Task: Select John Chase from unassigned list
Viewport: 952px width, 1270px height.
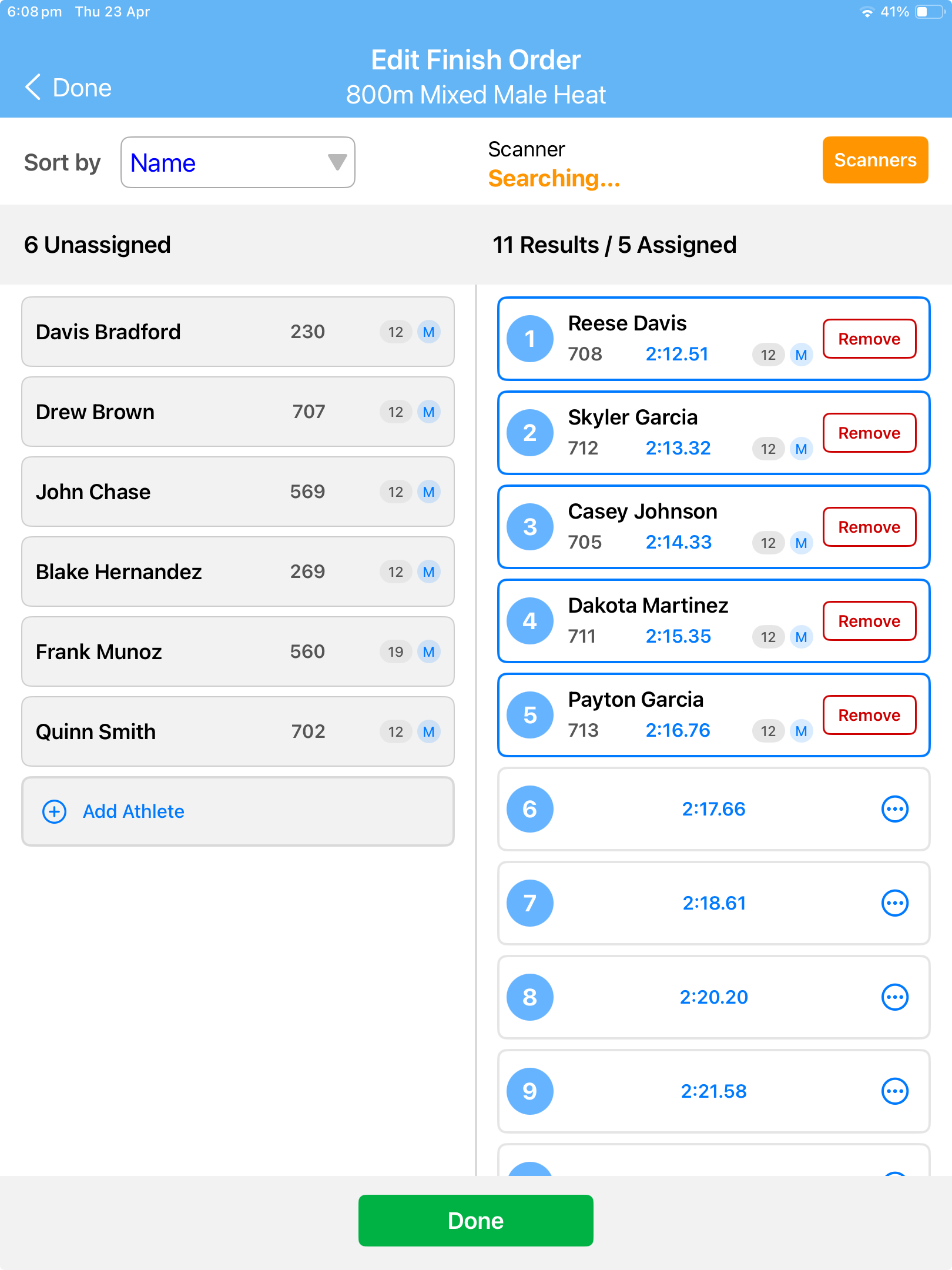Action: 237,492
